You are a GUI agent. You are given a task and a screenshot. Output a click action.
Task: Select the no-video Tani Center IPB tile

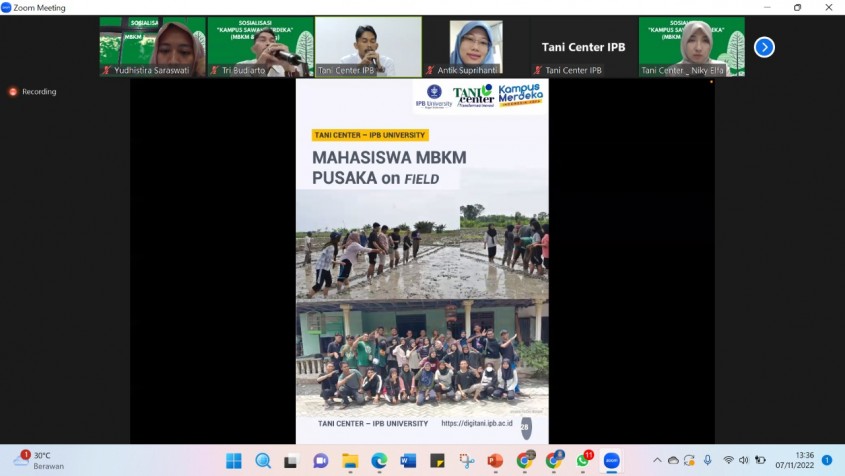(584, 47)
